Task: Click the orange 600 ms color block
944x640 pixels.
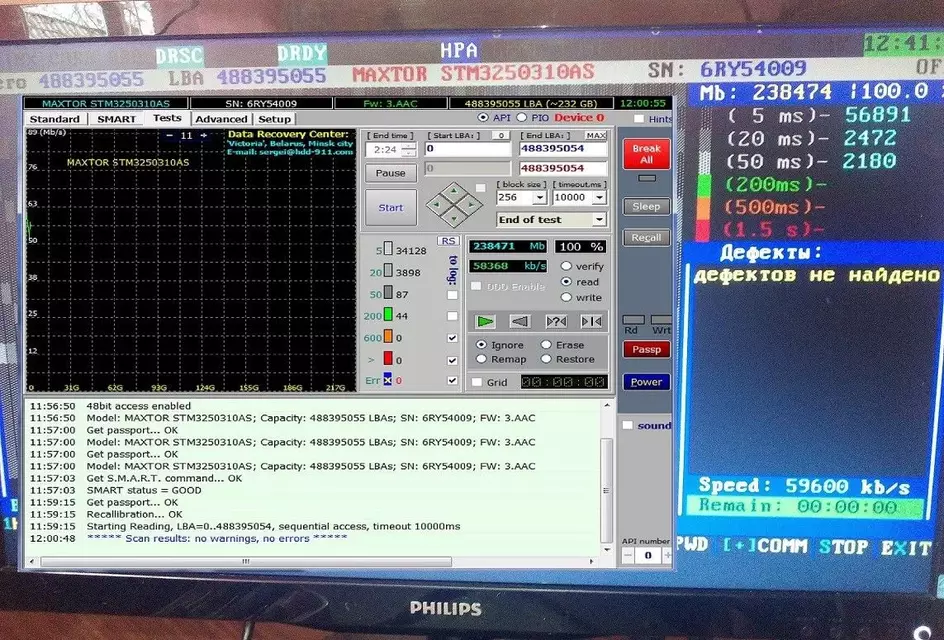Action: [x=388, y=336]
